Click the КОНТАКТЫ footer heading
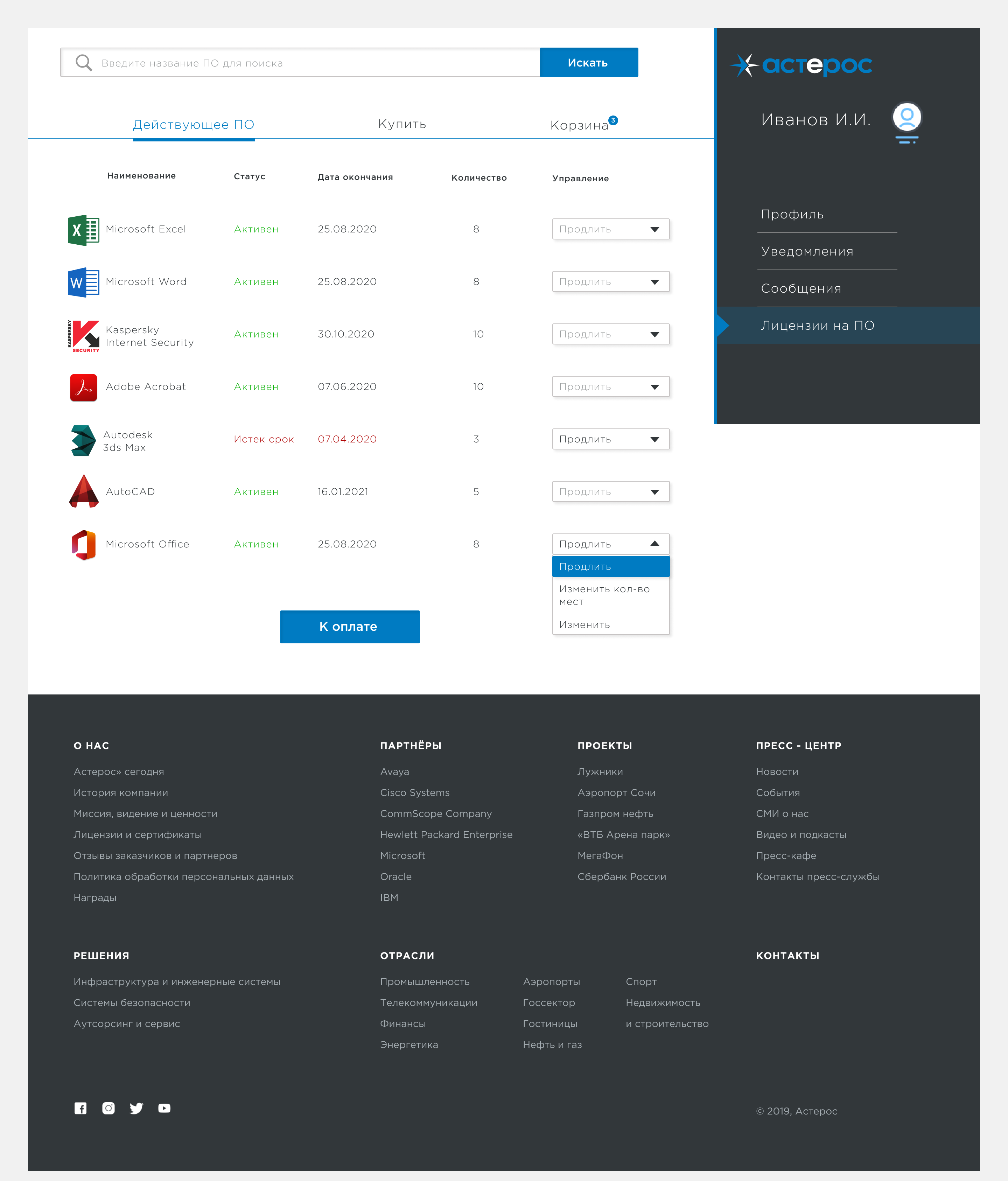The height and width of the screenshot is (1181, 1008). click(x=787, y=956)
